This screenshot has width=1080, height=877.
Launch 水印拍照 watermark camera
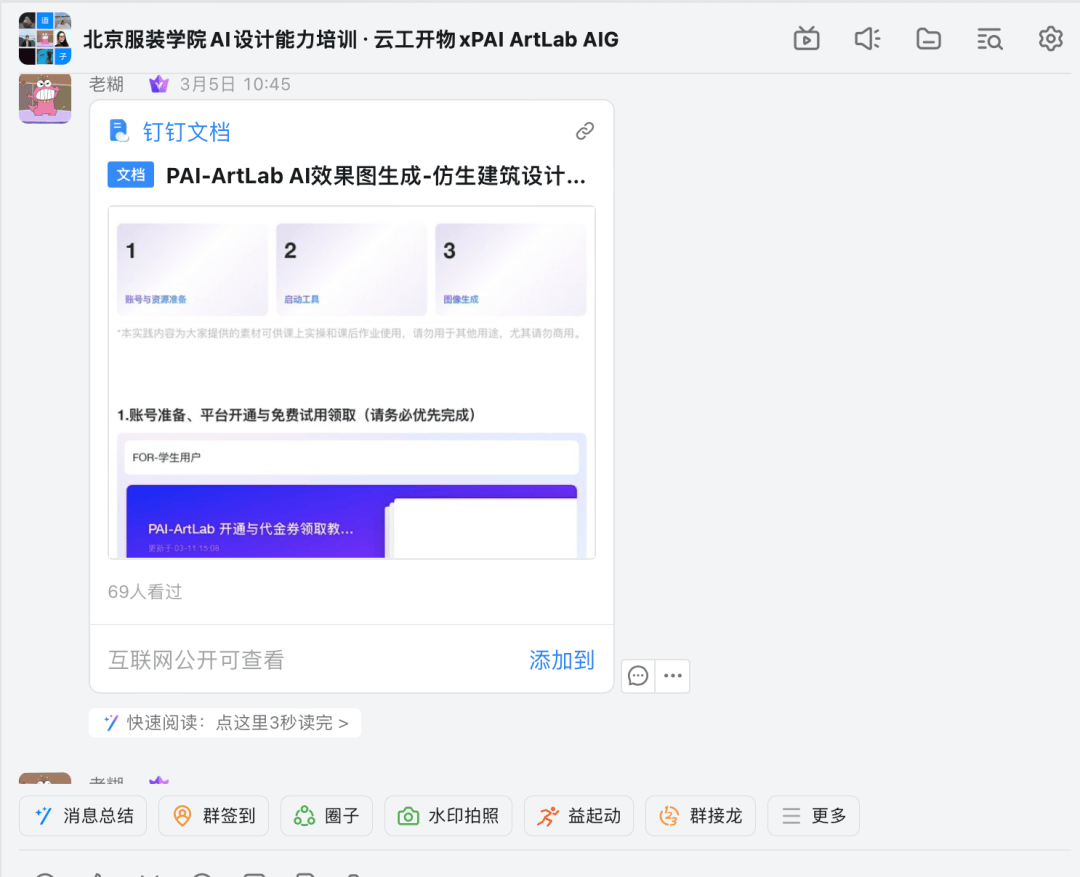point(448,816)
